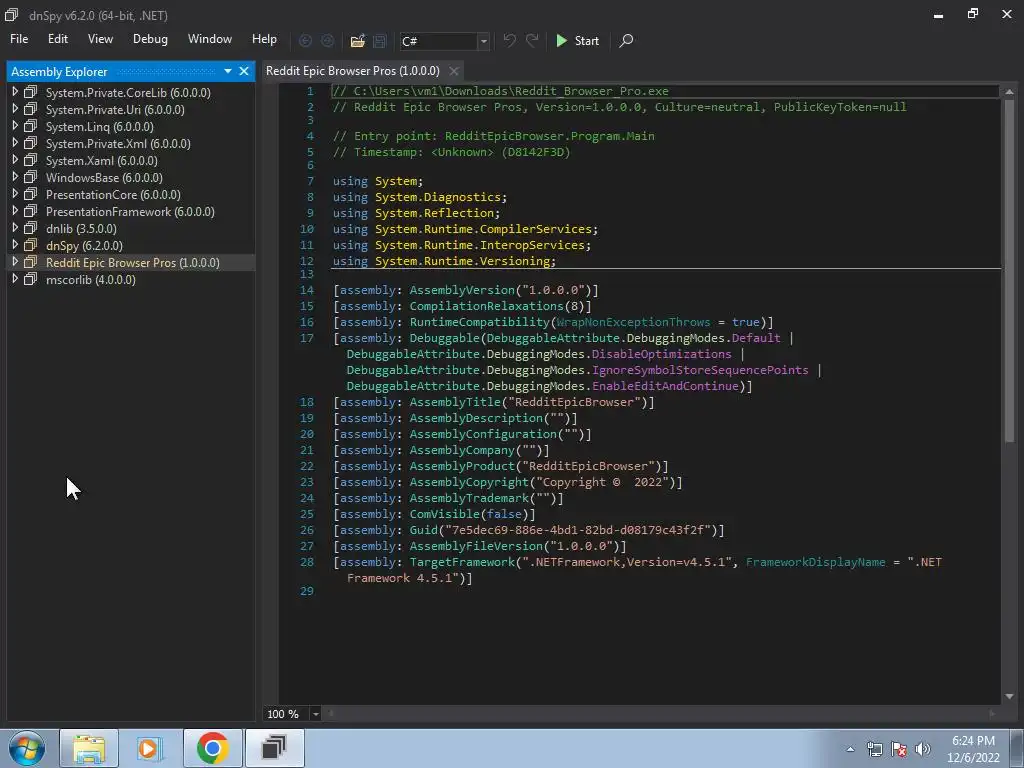Viewport: 1024px width, 768px height.
Task: Expand the System.Private.Uri node
Action: (x=15, y=109)
